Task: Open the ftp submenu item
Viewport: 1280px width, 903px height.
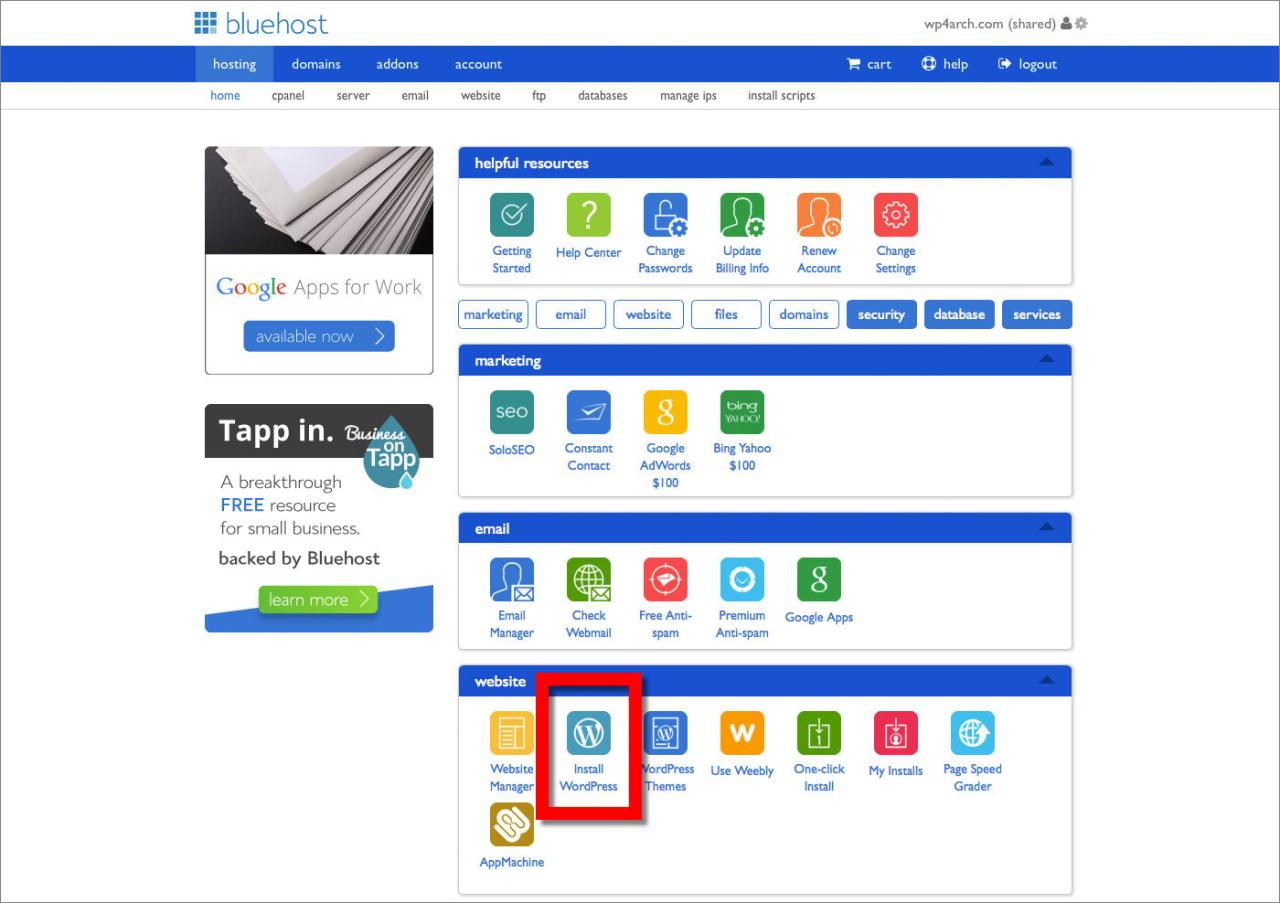Action: click(539, 96)
